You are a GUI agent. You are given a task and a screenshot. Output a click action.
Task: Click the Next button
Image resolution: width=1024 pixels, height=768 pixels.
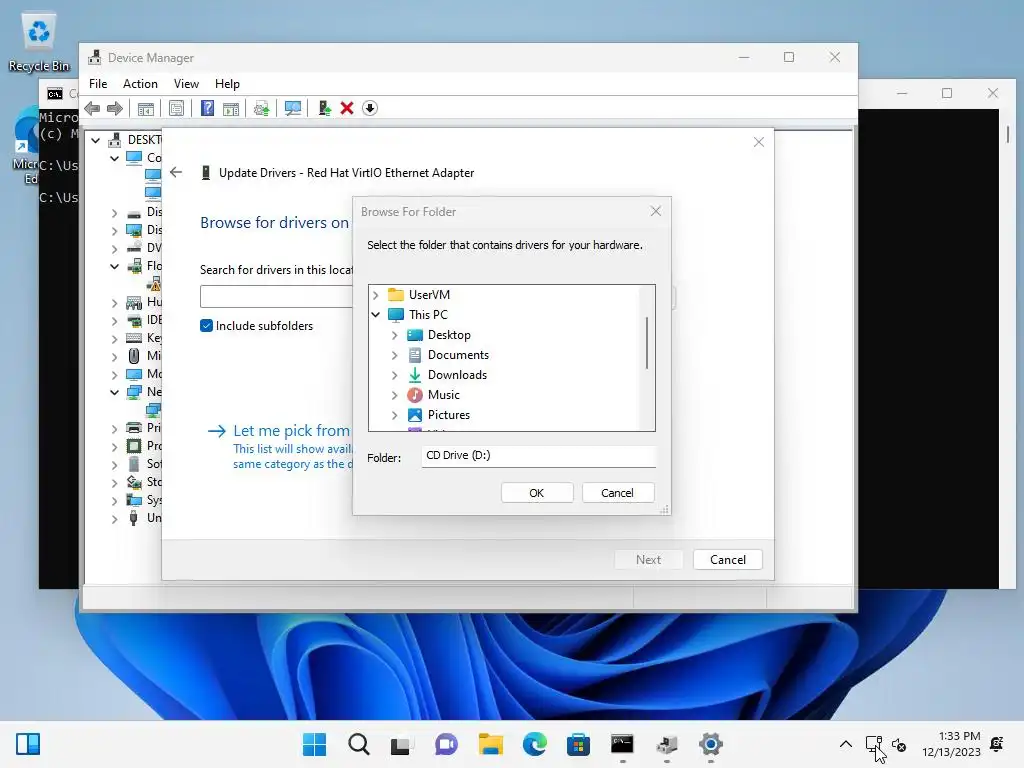tap(648, 560)
